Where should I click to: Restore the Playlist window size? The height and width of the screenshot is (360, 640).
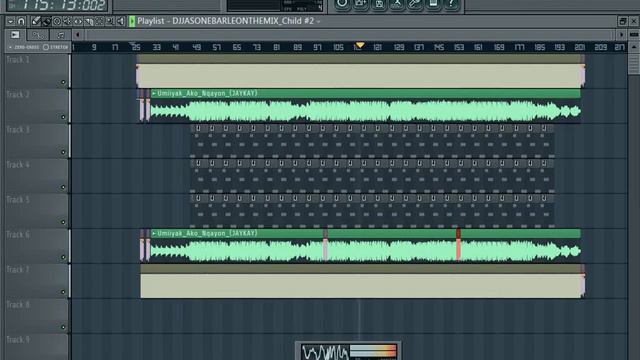(622, 21)
